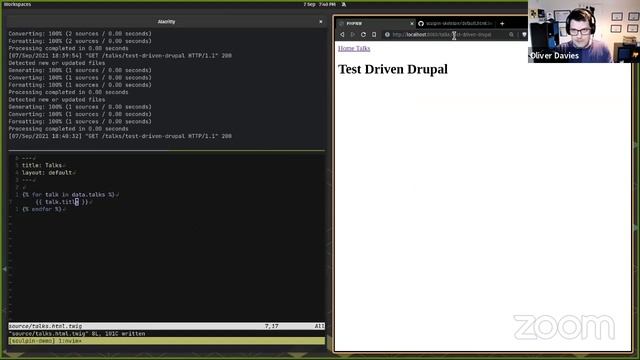Click the site info icon in address bar
Image resolution: width=640 pixels, height=360 pixels.
[x=387, y=35]
